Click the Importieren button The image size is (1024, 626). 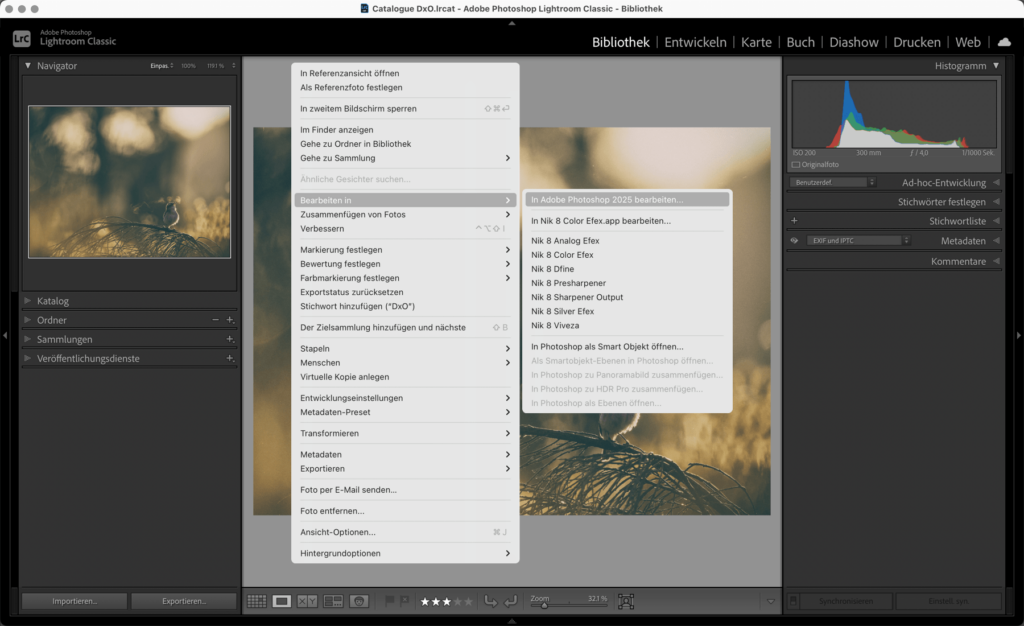pos(74,601)
